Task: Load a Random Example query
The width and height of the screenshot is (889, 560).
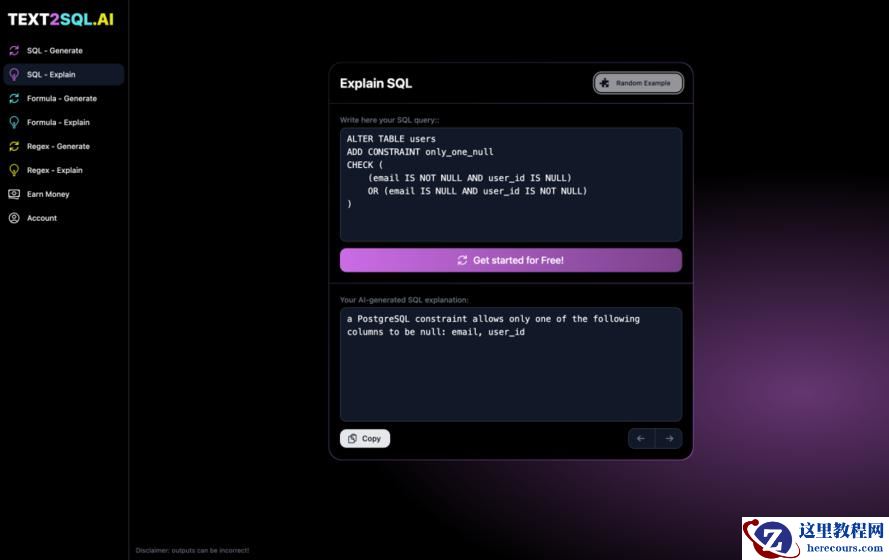Action: [x=638, y=83]
